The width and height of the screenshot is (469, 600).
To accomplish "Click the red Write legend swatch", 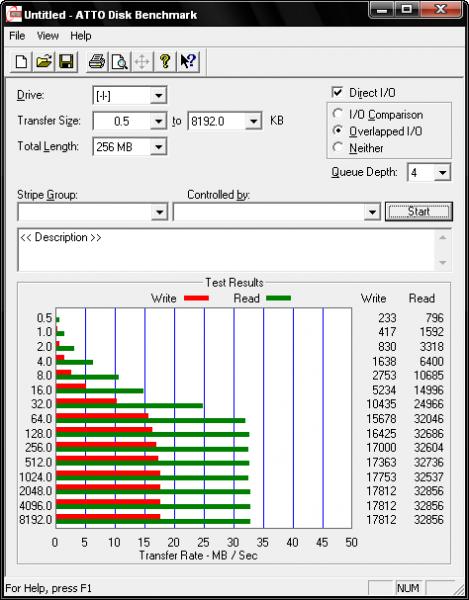I will [196, 298].
